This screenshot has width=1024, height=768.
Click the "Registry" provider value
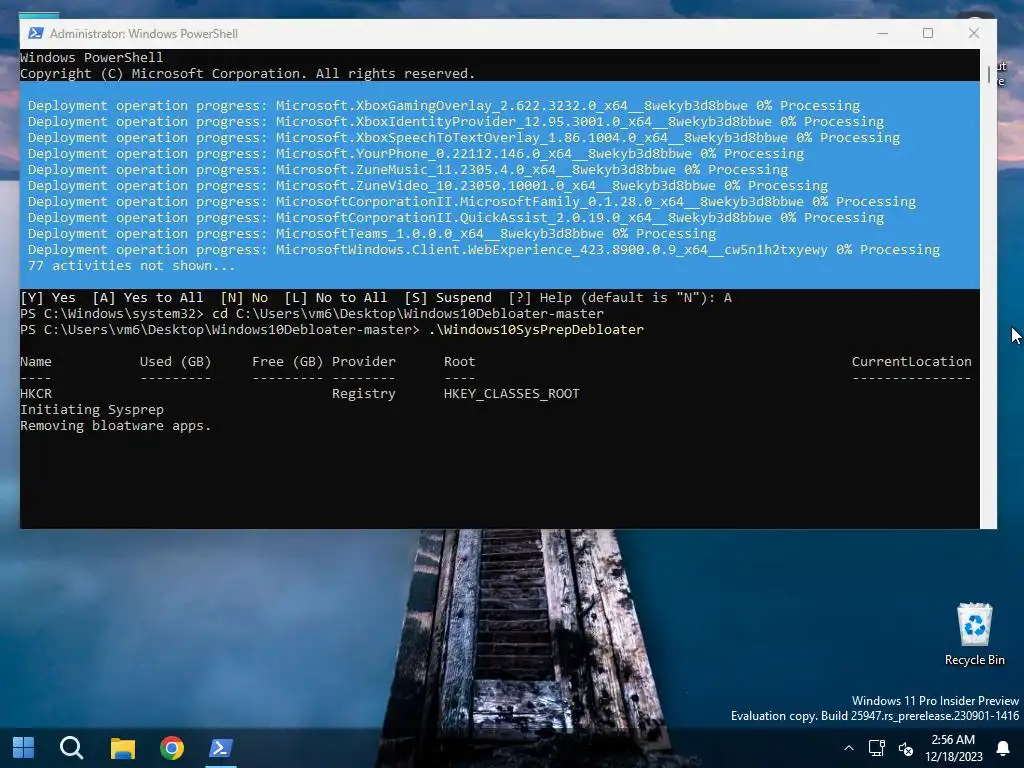[x=363, y=394]
